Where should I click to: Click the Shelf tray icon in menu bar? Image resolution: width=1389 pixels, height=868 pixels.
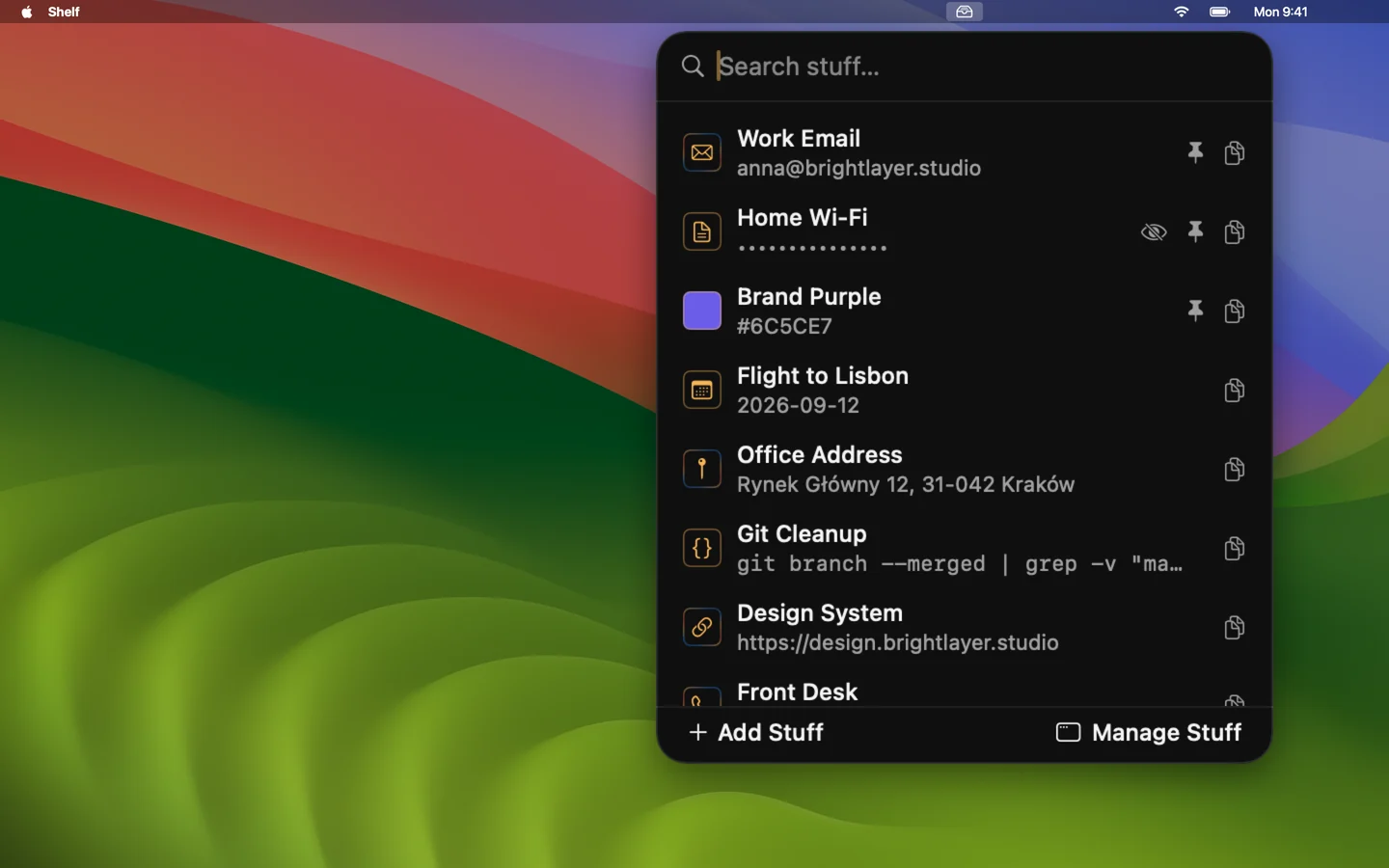click(964, 12)
